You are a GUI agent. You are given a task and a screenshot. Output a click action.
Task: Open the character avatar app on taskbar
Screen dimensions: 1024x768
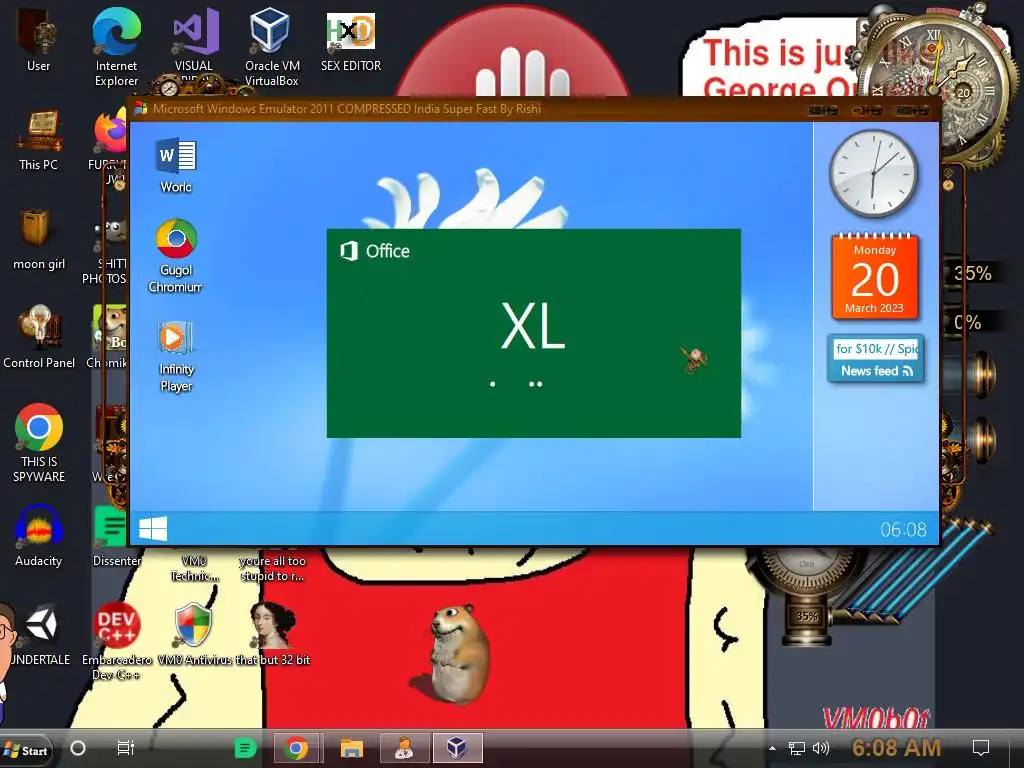(404, 748)
